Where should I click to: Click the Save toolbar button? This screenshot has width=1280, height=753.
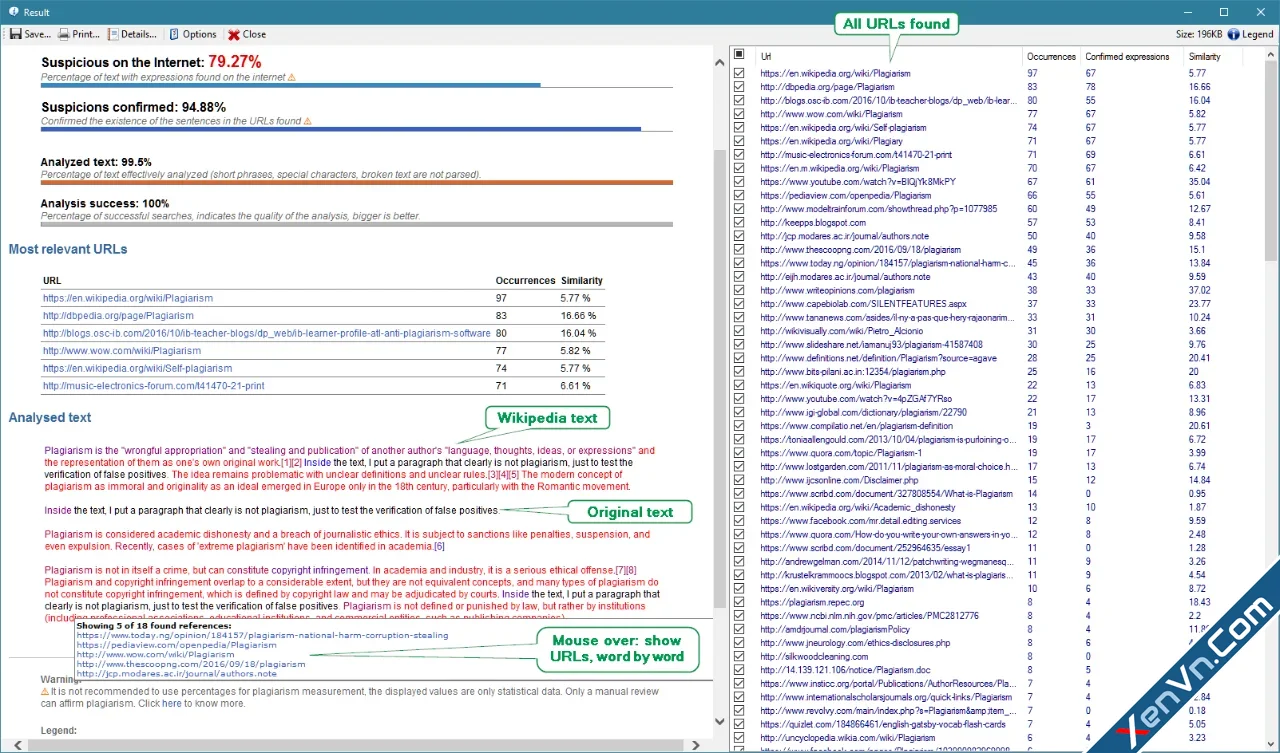click(x=30, y=34)
